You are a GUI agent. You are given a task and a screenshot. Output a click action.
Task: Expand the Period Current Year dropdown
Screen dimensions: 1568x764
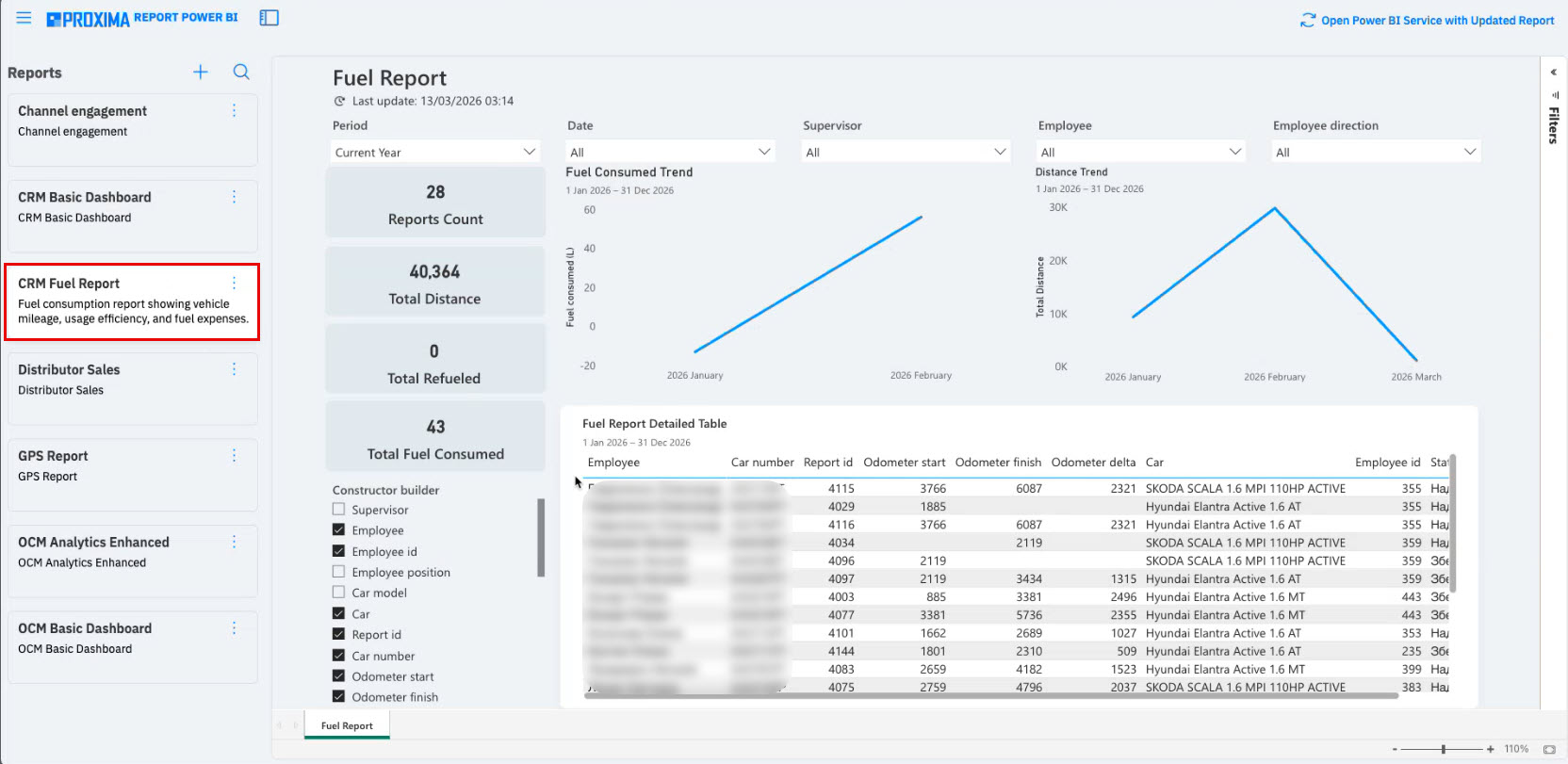(x=434, y=152)
